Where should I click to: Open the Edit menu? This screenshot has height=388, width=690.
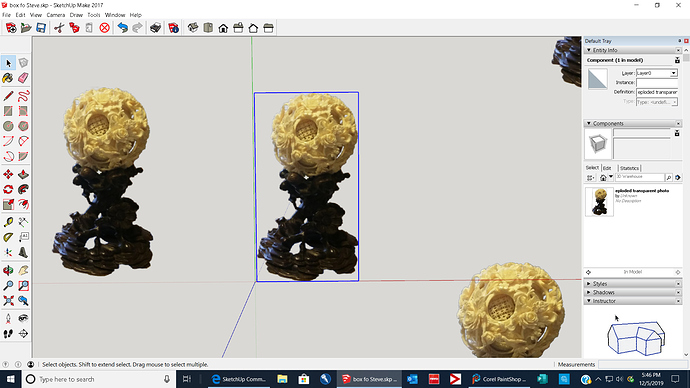pos(20,15)
